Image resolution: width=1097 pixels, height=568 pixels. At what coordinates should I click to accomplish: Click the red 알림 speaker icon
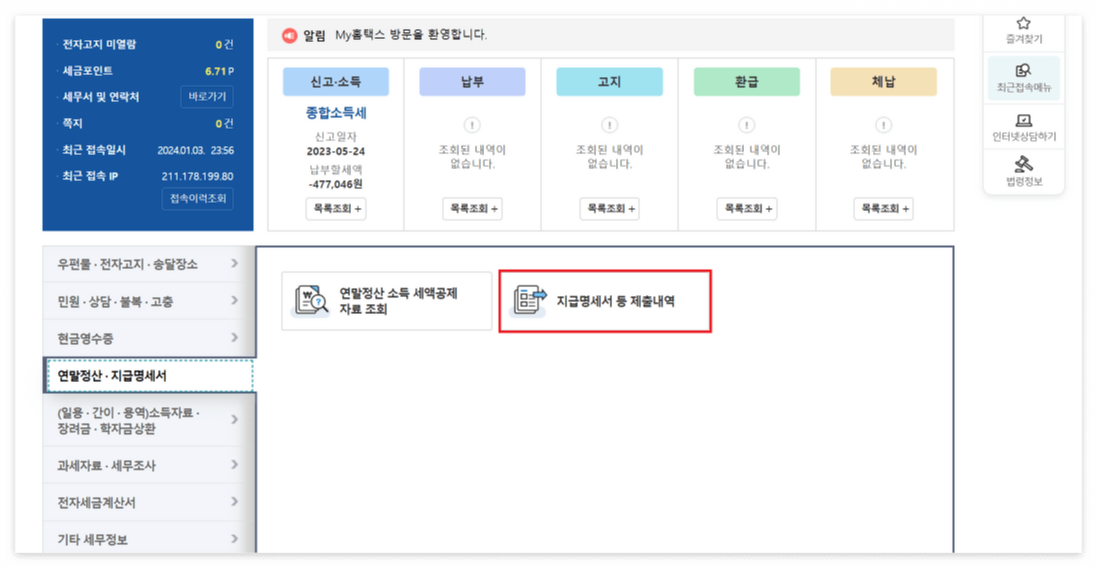[290, 35]
